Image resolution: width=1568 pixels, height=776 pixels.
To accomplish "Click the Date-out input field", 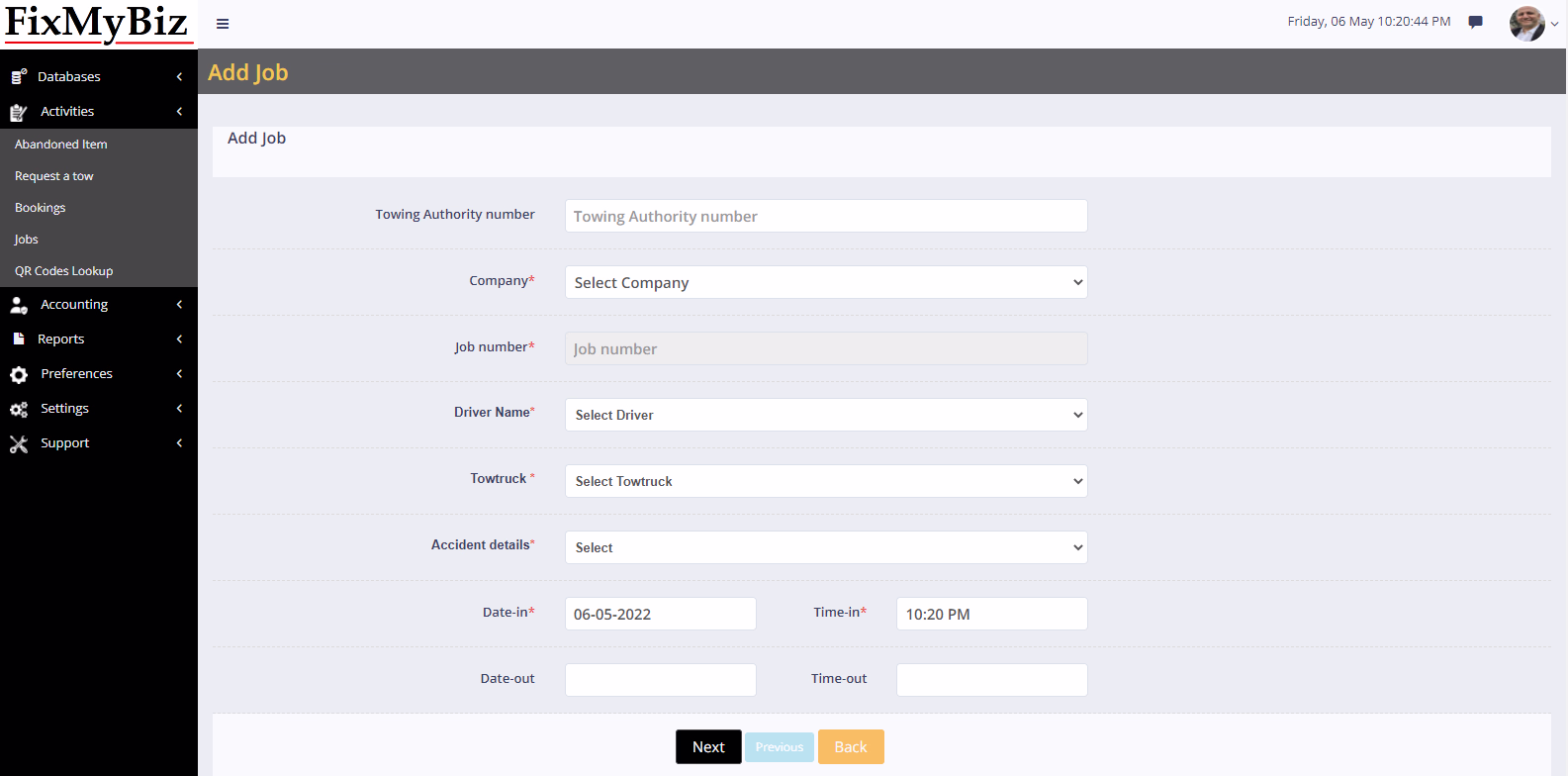I will [x=660, y=680].
